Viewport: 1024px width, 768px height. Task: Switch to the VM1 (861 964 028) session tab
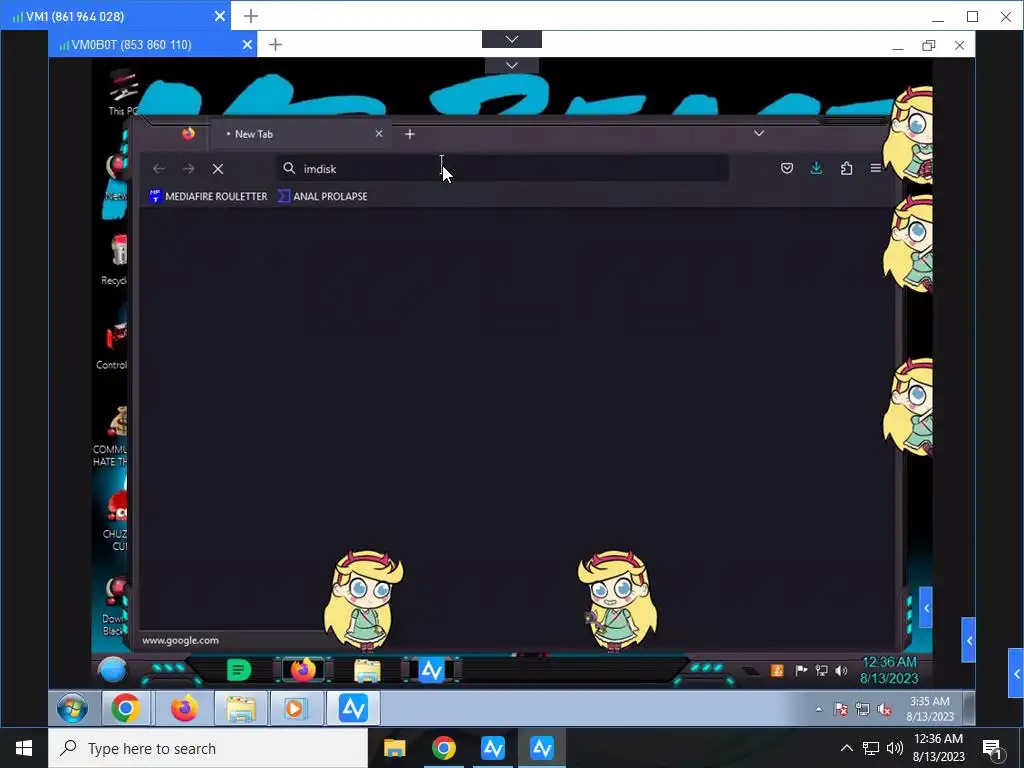[114, 16]
